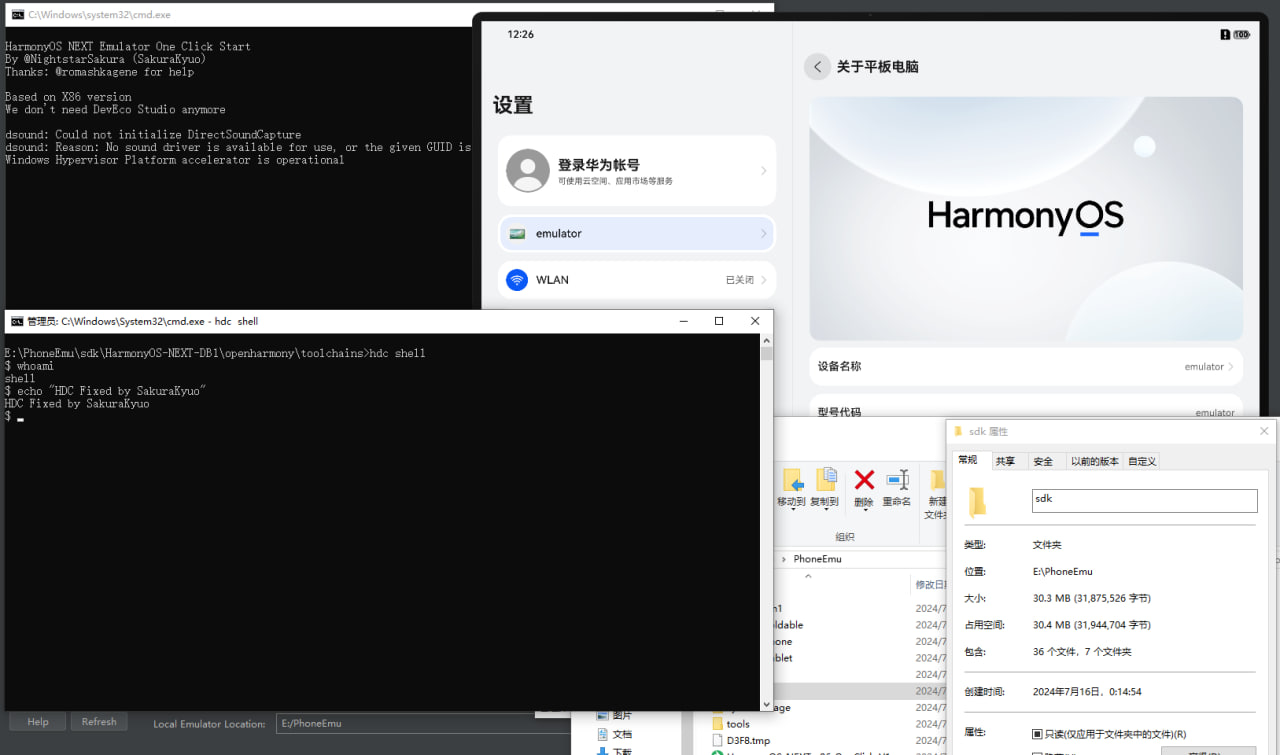Viewport: 1280px width, 755px height.
Task: Expand the emulator settings row chevron
Action: click(x=763, y=234)
